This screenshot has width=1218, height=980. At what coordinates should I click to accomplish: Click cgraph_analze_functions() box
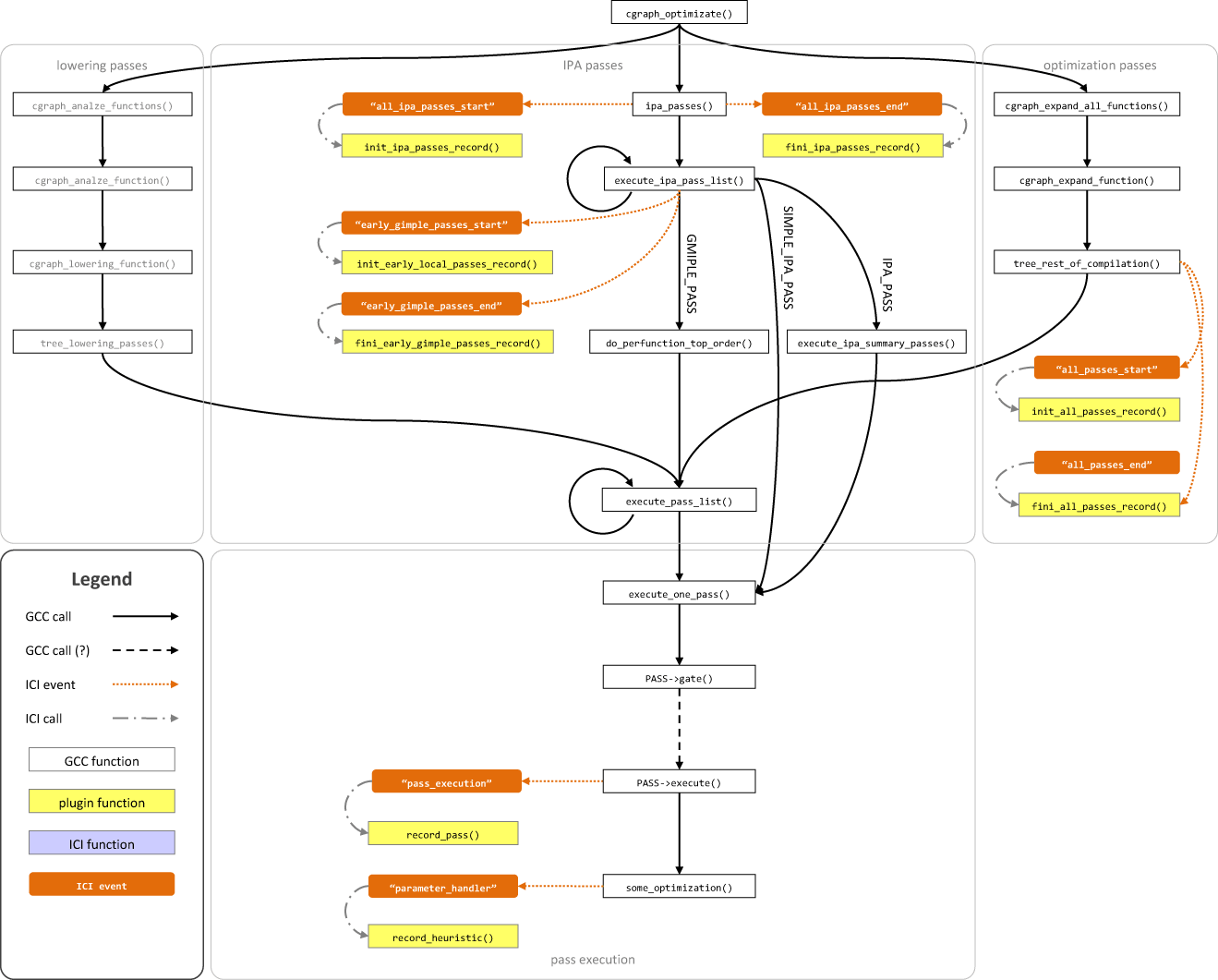[103, 104]
